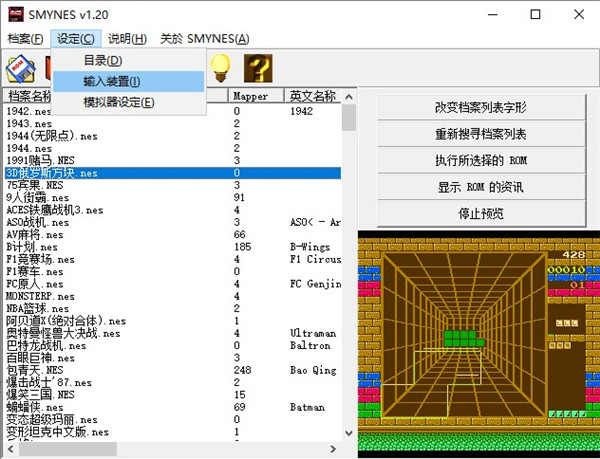Select 变形坦克中文版.nes row
Viewport: 600px width, 459px height.
pyautogui.click(x=173, y=432)
